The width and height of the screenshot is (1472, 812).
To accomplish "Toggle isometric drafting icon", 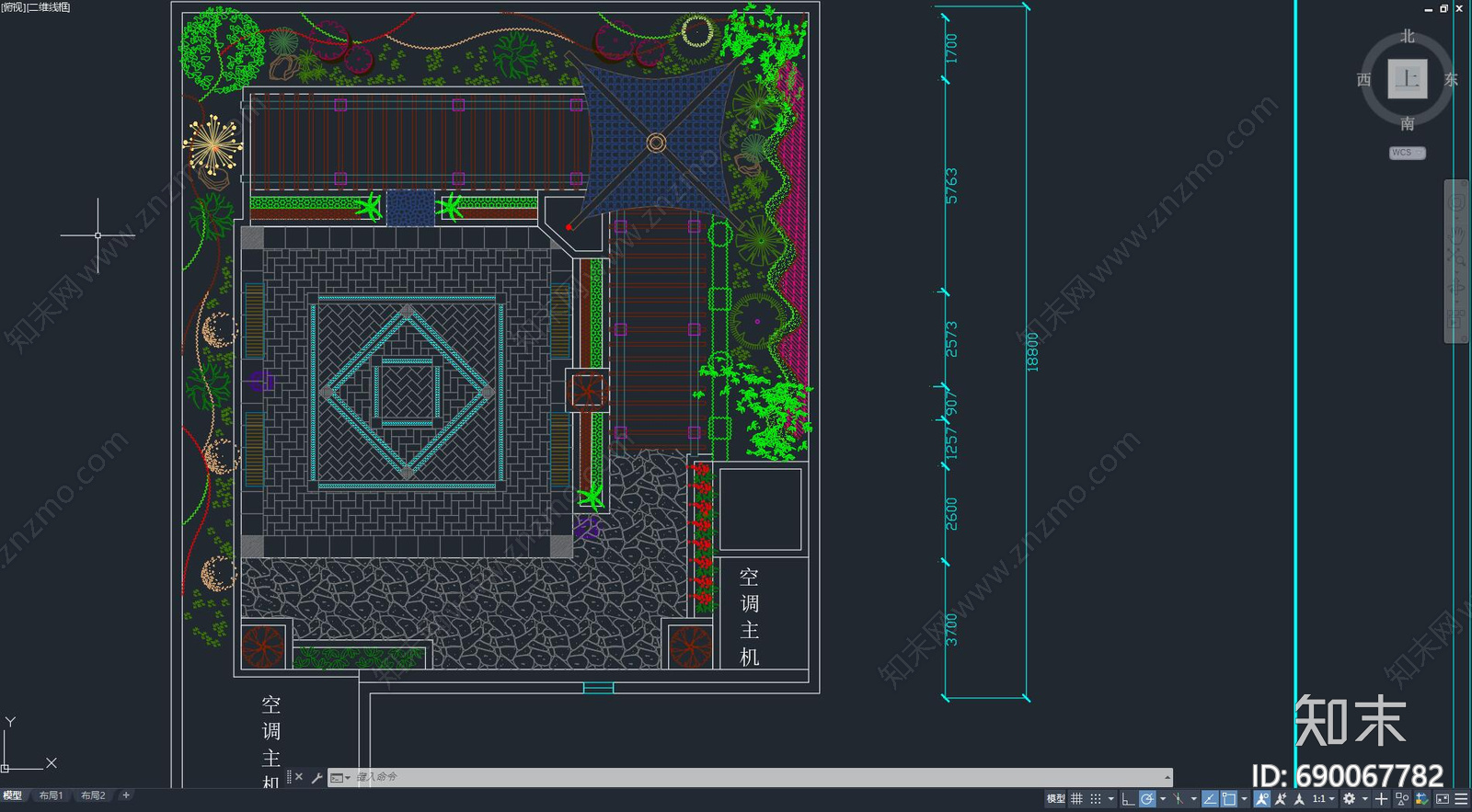I will point(1179,798).
